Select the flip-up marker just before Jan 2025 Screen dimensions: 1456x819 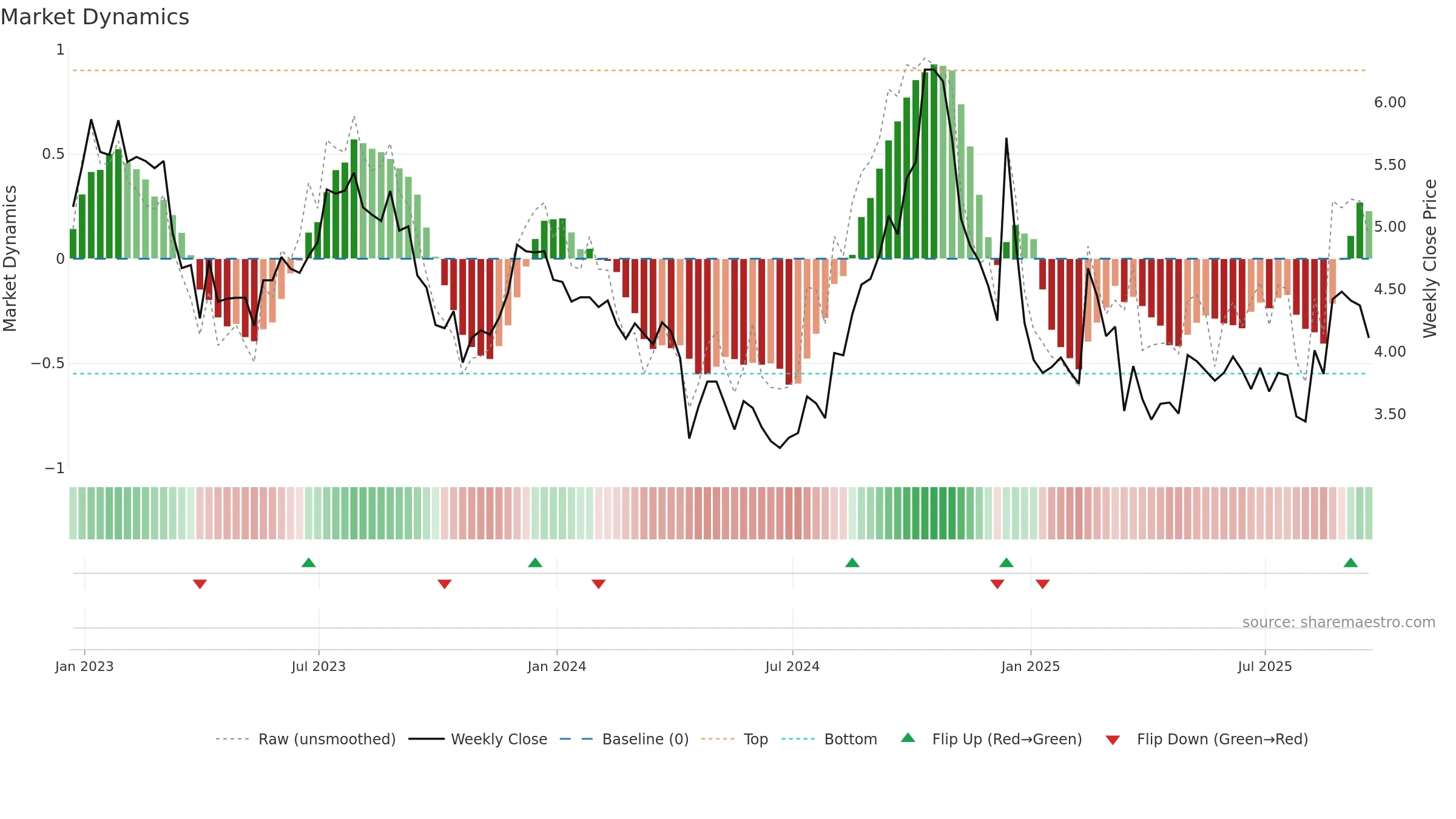click(x=1006, y=562)
